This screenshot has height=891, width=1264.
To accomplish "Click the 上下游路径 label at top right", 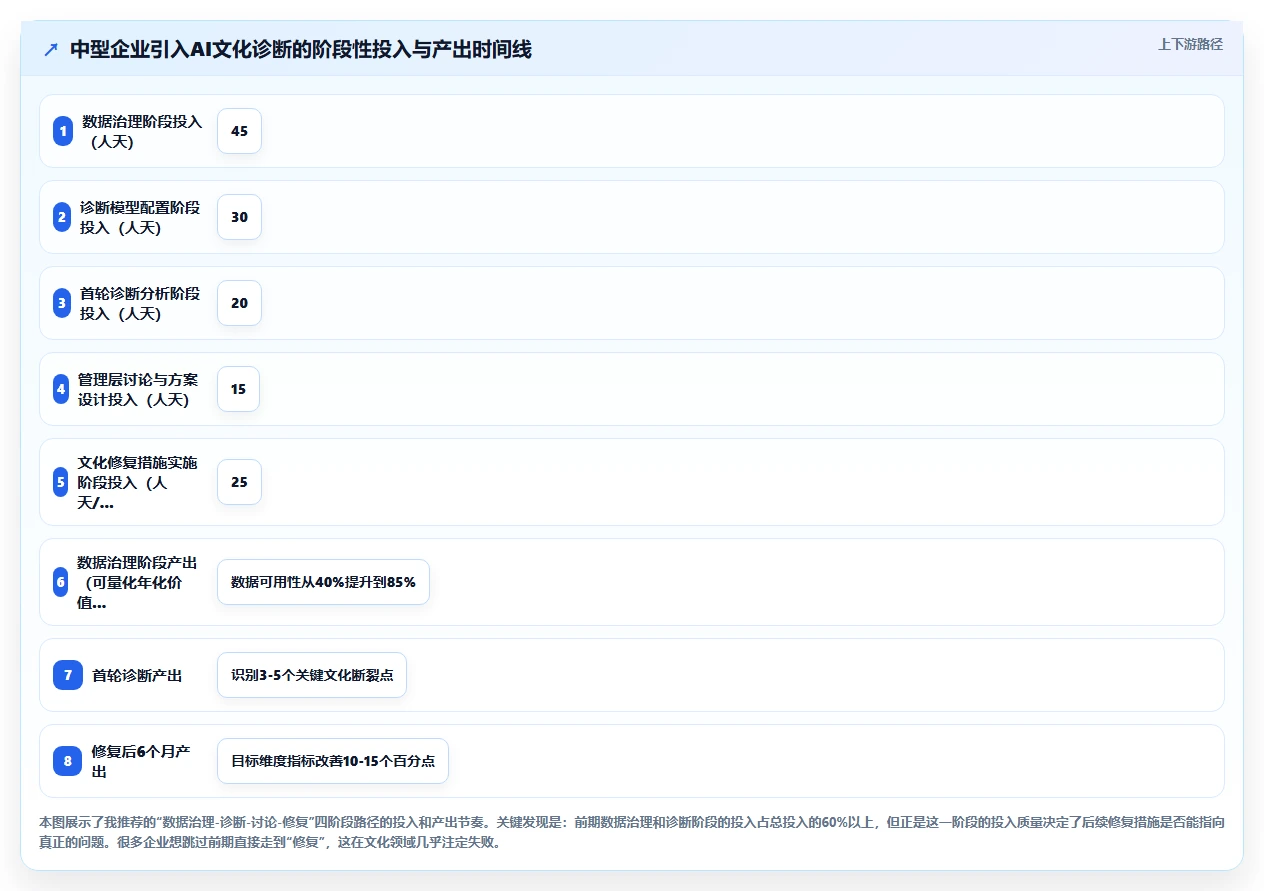I will coord(1190,44).
